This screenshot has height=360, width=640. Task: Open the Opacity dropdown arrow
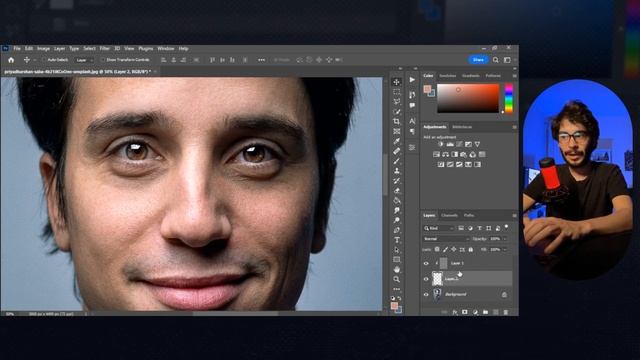pyautogui.click(x=505, y=239)
